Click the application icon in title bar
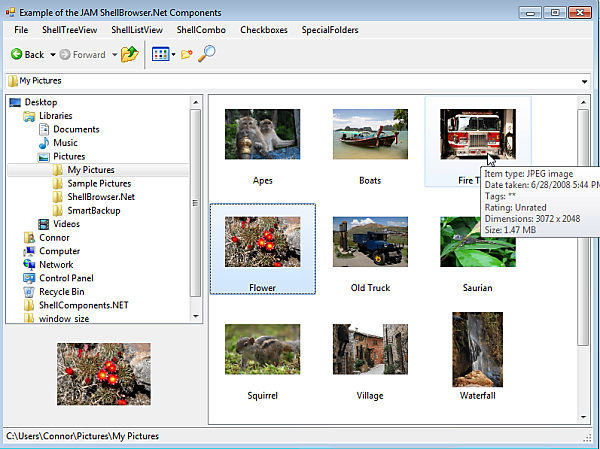The image size is (600, 449). [10, 12]
